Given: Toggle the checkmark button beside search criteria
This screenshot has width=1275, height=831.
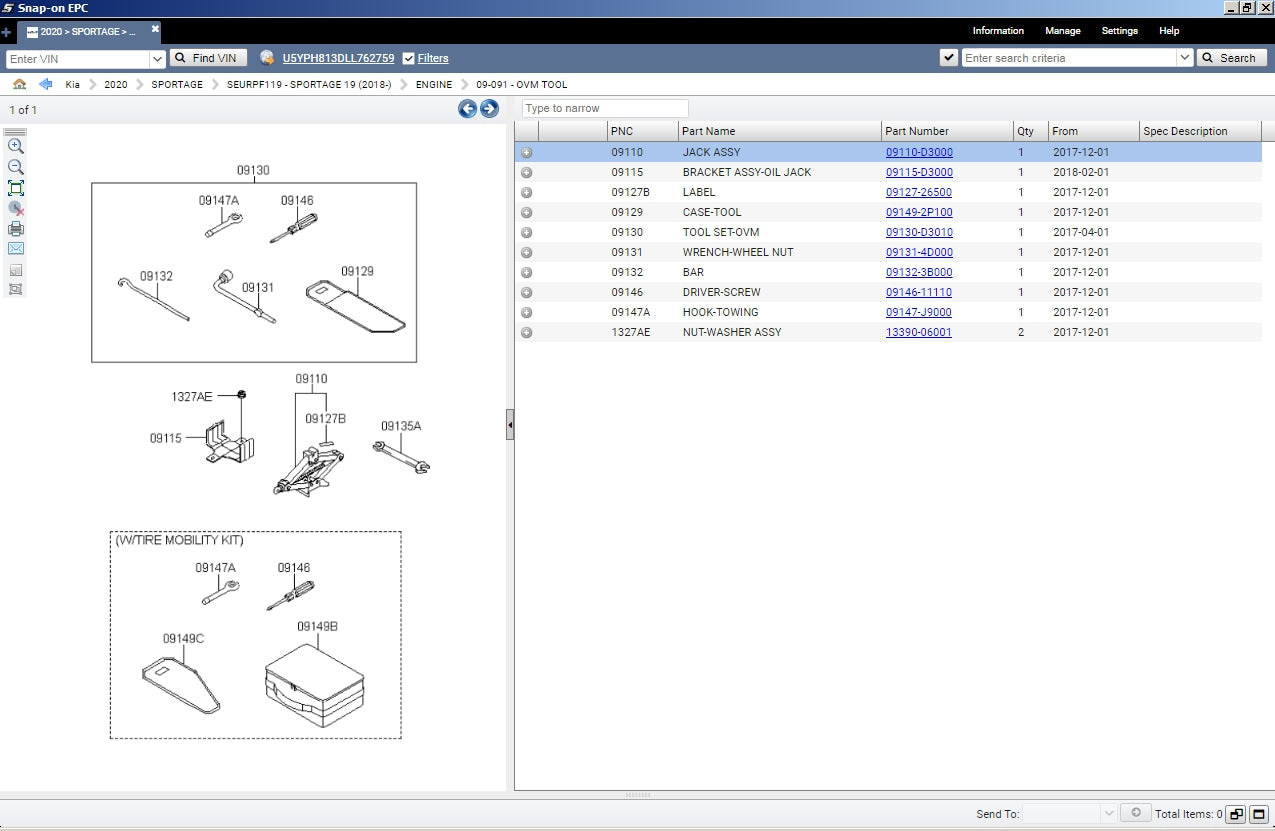Looking at the screenshot, I should [949, 58].
